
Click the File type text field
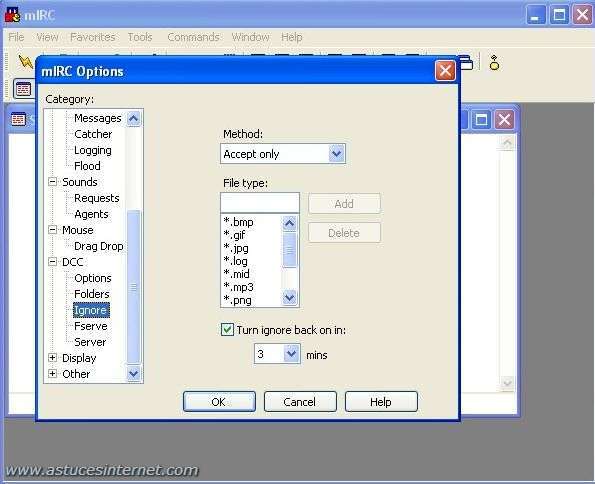pos(260,203)
